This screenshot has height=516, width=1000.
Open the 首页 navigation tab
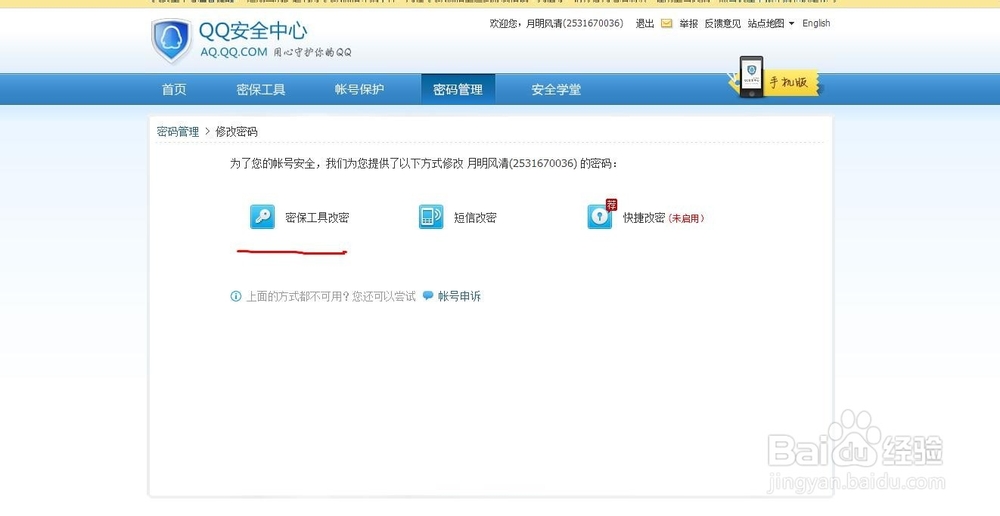pyautogui.click(x=174, y=89)
